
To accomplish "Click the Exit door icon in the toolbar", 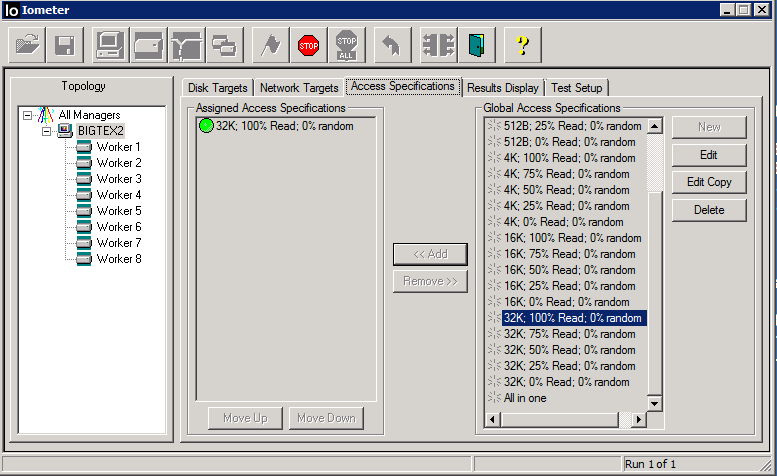I will pyautogui.click(x=477, y=45).
